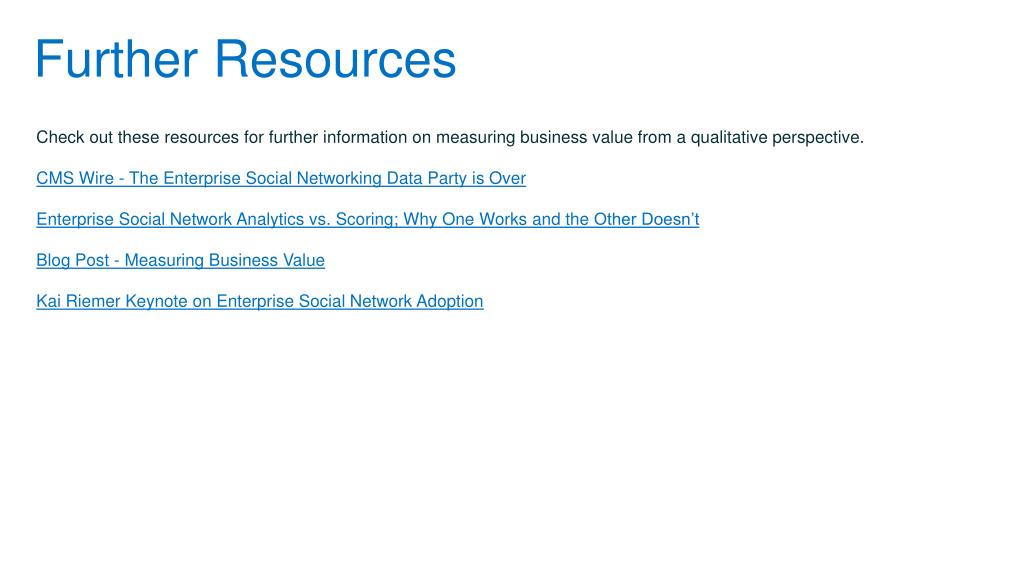Click the 'Check out these resources' paragraph
The image size is (1024, 576).
coord(450,138)
